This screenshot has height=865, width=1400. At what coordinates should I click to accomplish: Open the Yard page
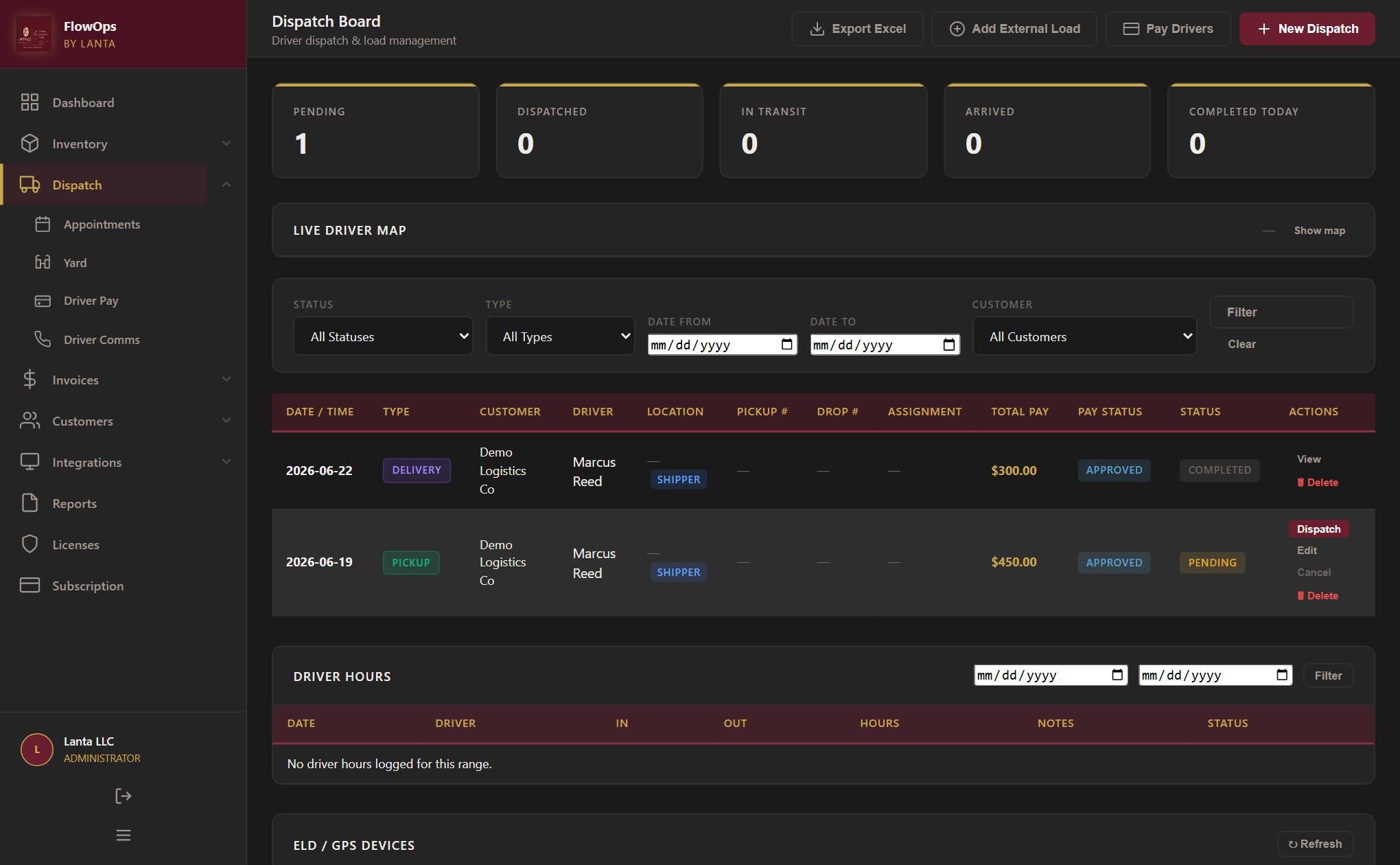(75, 263)
